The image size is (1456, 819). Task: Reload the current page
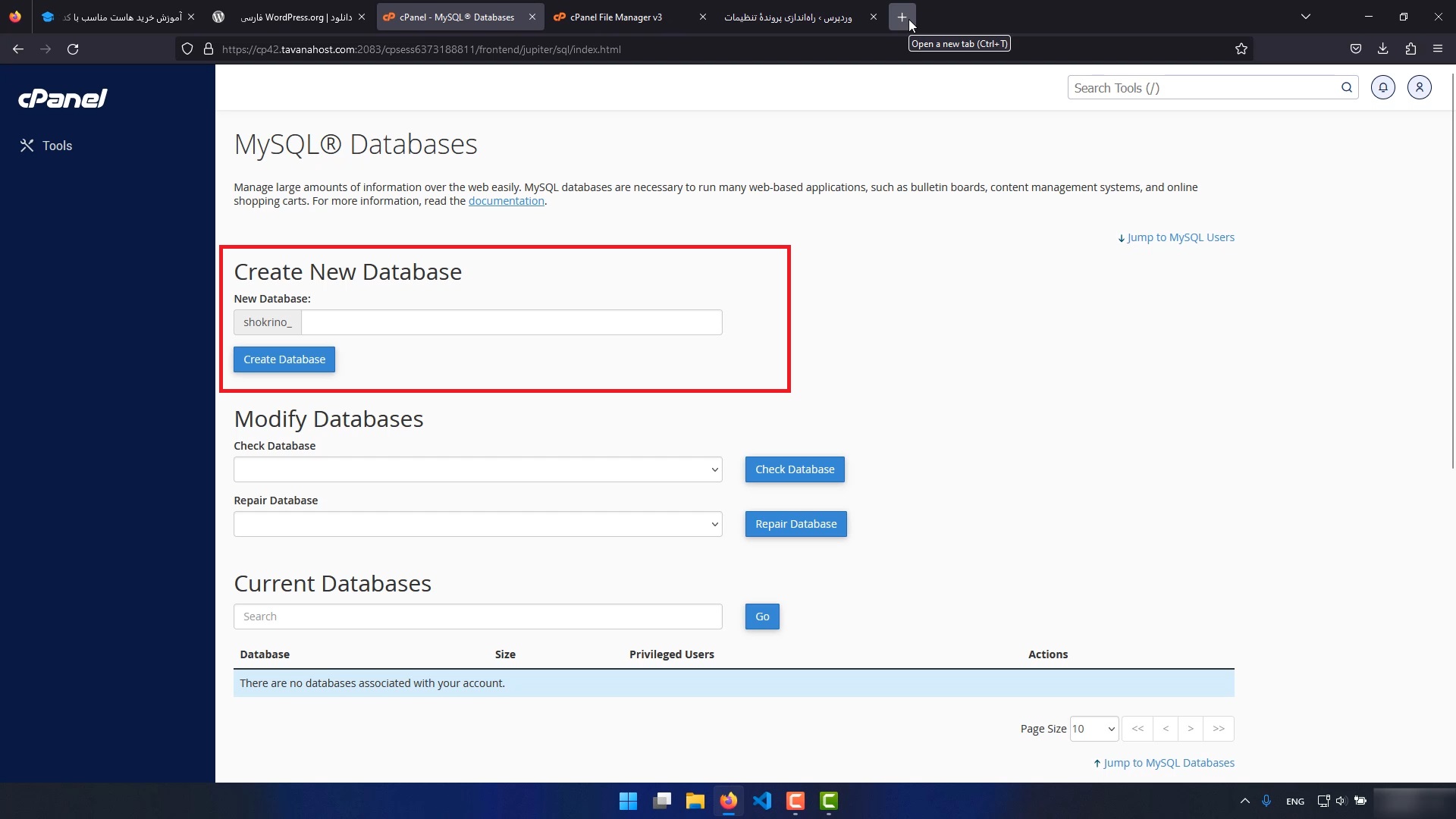pos(73,49)
